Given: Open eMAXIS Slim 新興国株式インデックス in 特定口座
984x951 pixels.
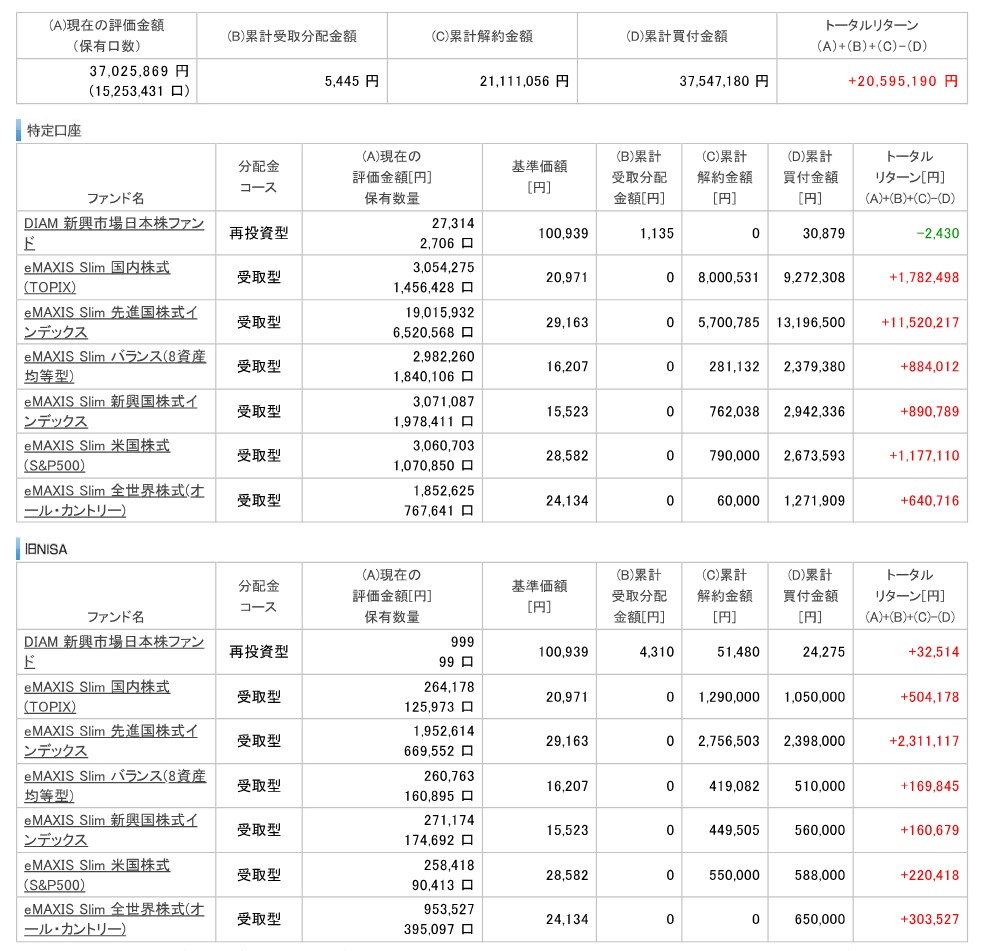Looking at the screenshot, I should tap(110, 411).
